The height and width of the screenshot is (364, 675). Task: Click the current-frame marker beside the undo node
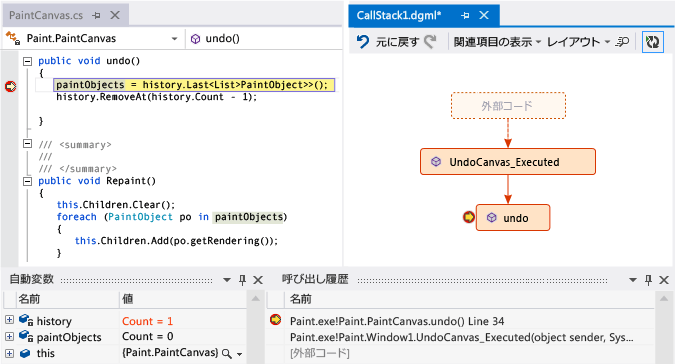pyautogui.click(x=468, y=217)
